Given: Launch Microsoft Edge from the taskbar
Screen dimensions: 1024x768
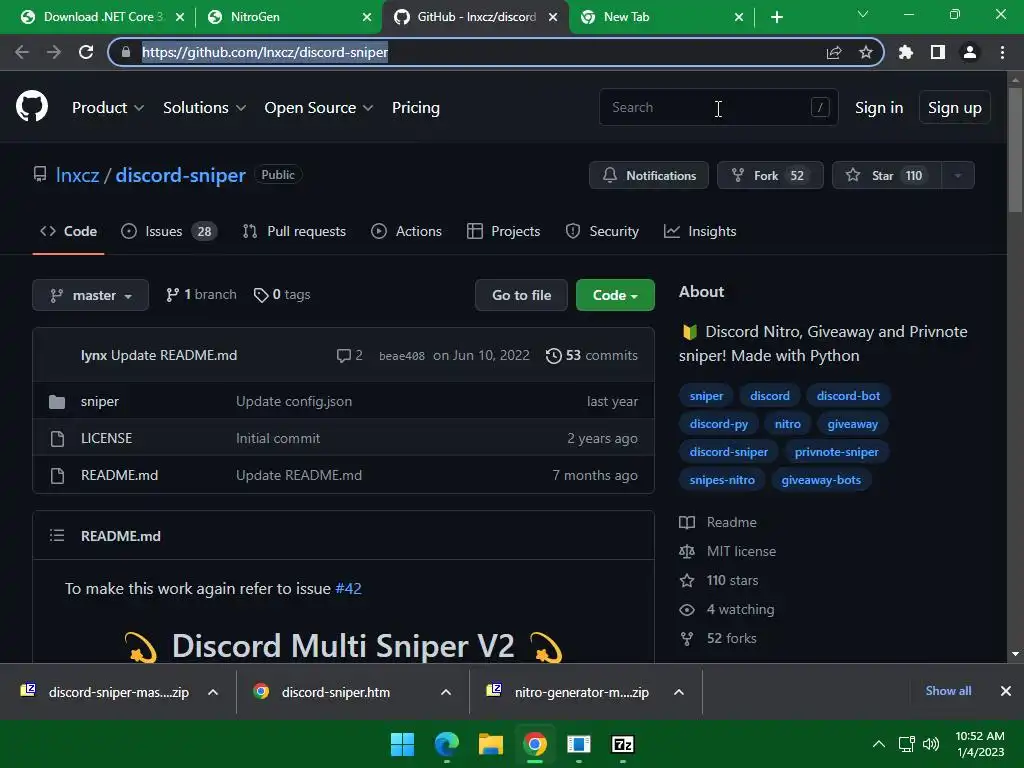Looking at the screenshot, I should click(447, 744).
